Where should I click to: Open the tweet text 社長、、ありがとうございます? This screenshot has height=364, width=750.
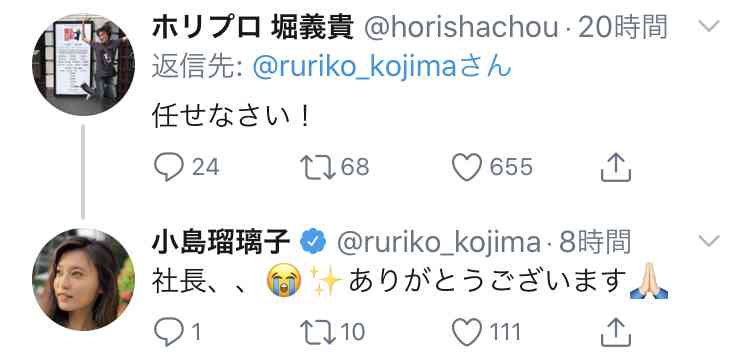pos(410,282)
